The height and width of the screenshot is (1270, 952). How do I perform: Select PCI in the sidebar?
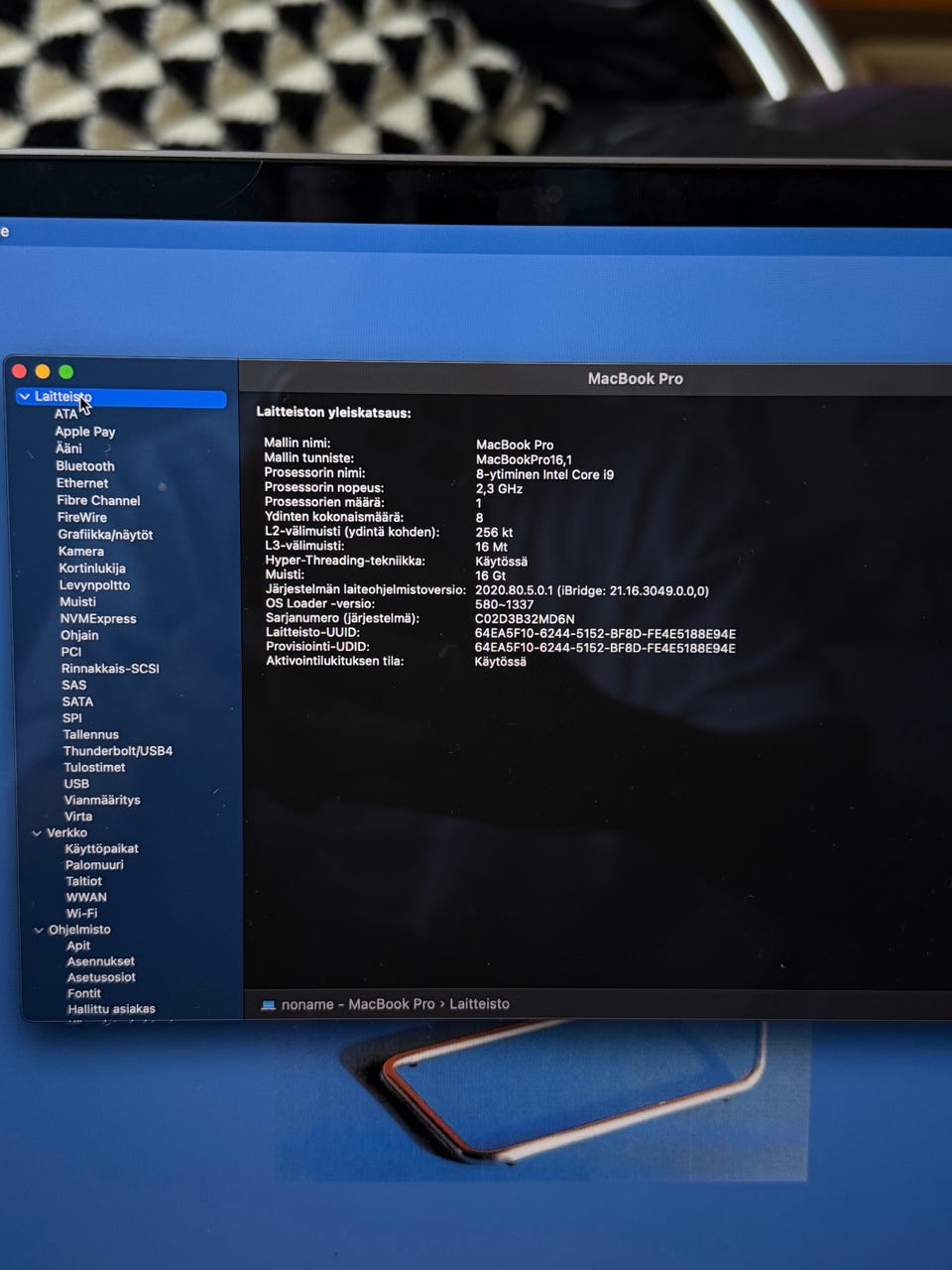71,652
